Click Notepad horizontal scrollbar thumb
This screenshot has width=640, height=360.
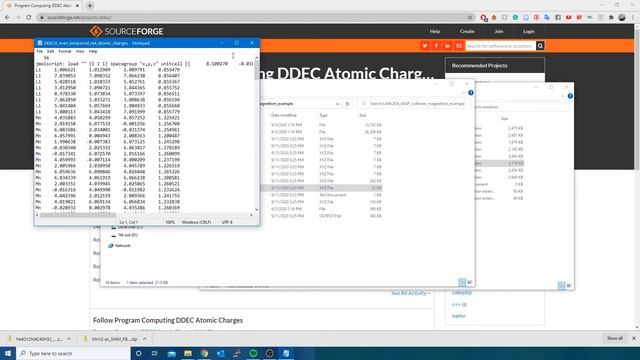78,215
